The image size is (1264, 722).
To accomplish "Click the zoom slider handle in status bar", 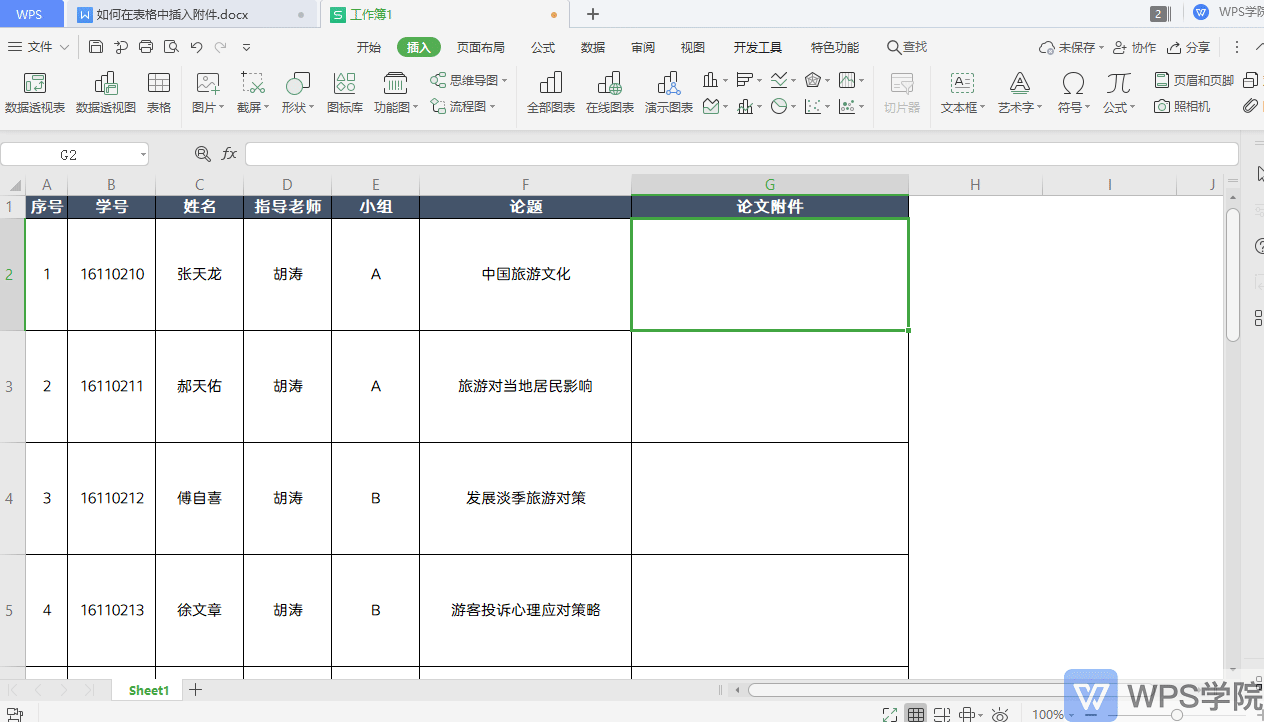I will click(x=1177, y=714).
